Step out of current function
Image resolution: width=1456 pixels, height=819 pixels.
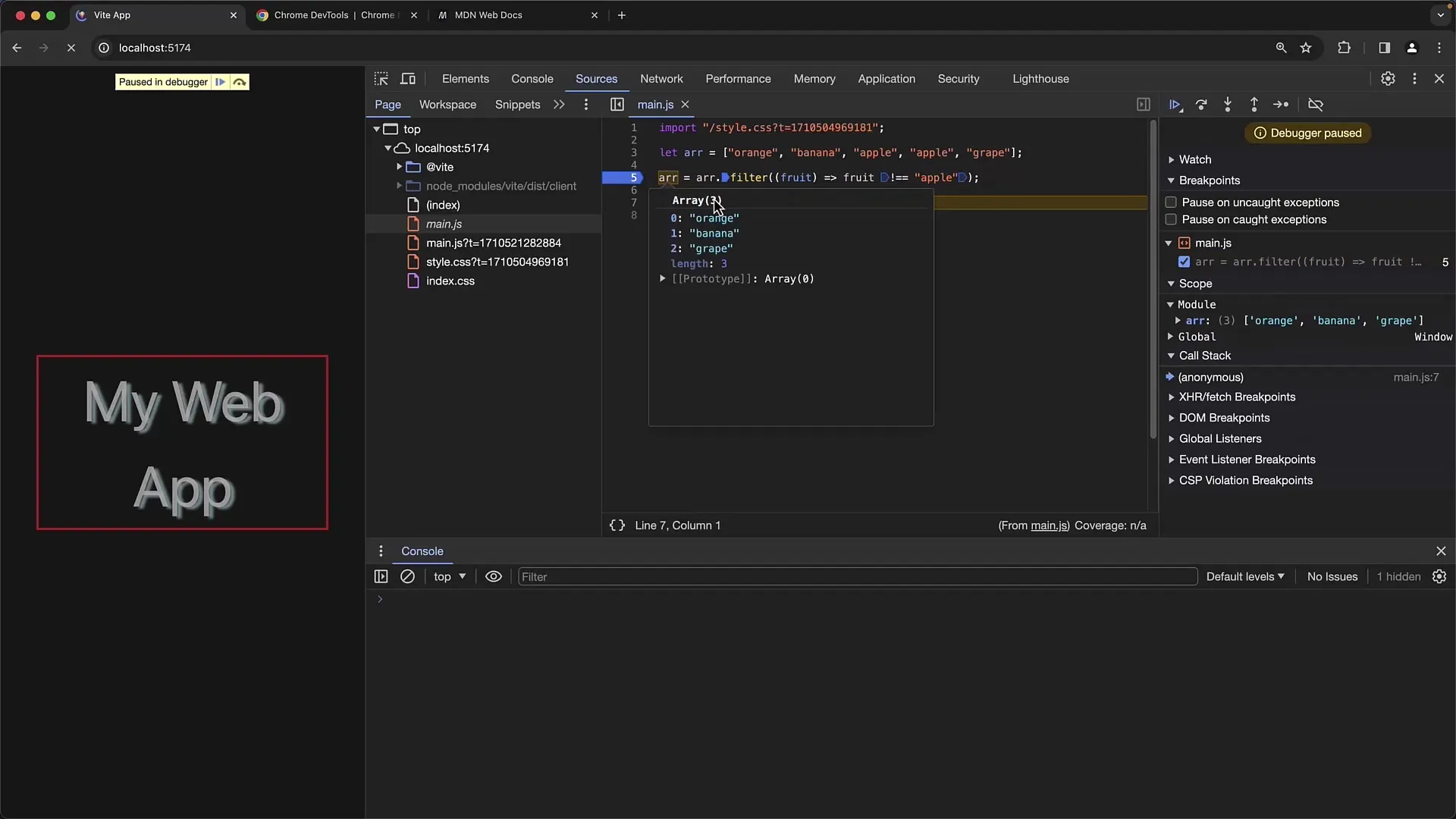(1254, 105)
